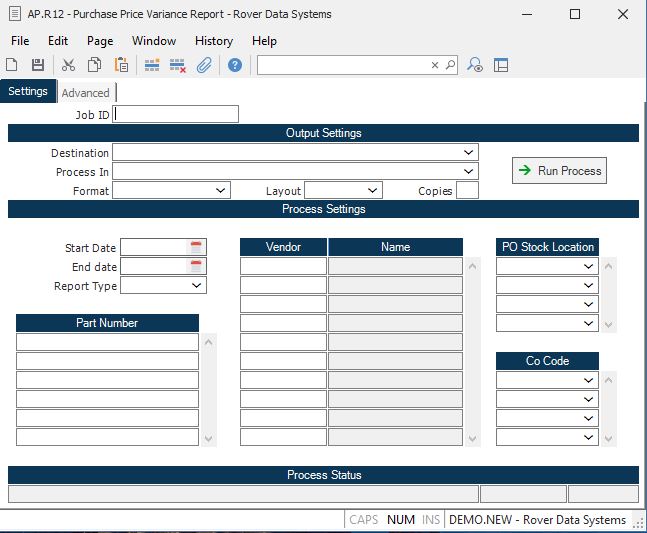Click the Cut scissors icon

[68, 65]
